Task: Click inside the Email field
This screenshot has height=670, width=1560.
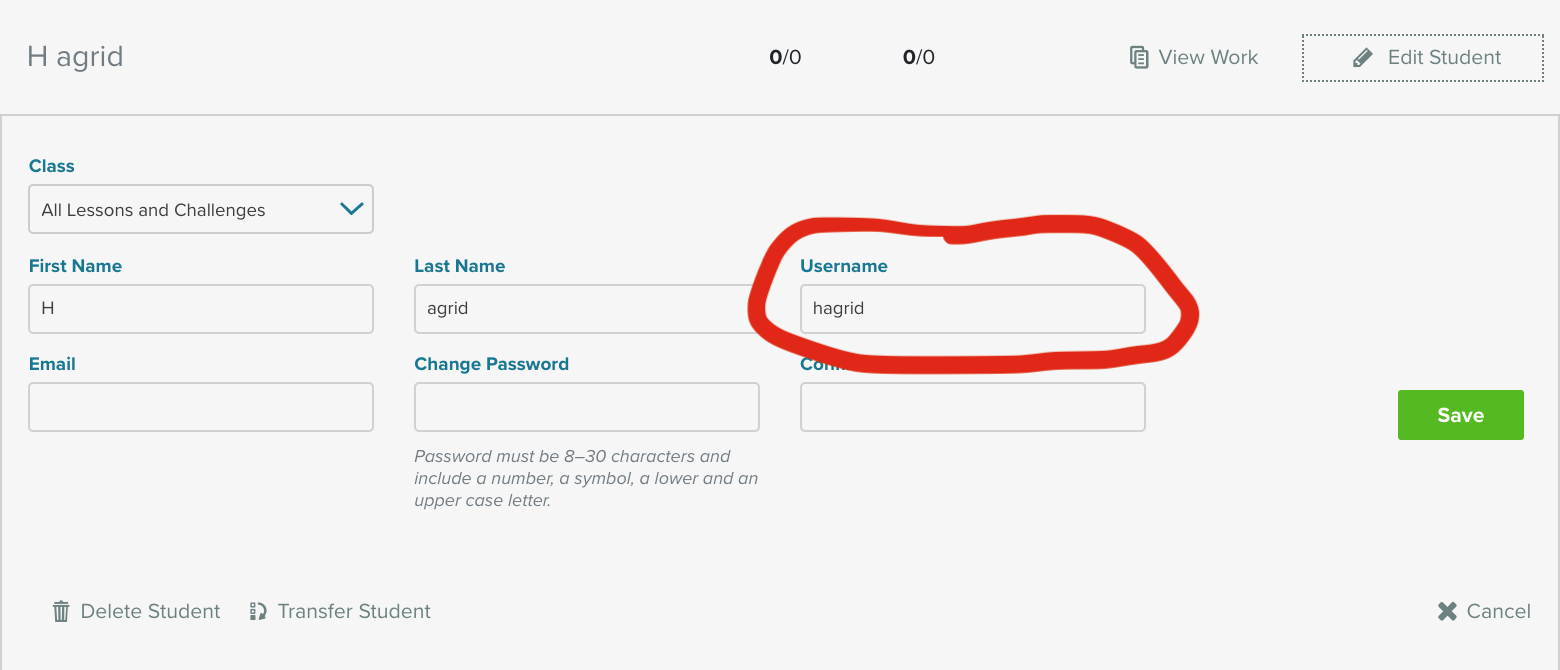Action: (200, 406)
